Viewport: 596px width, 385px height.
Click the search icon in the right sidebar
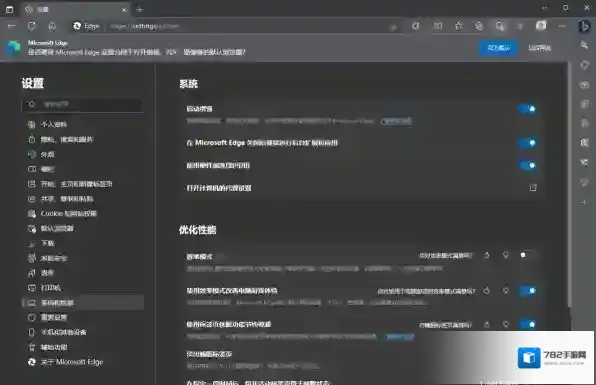[584, 45]
